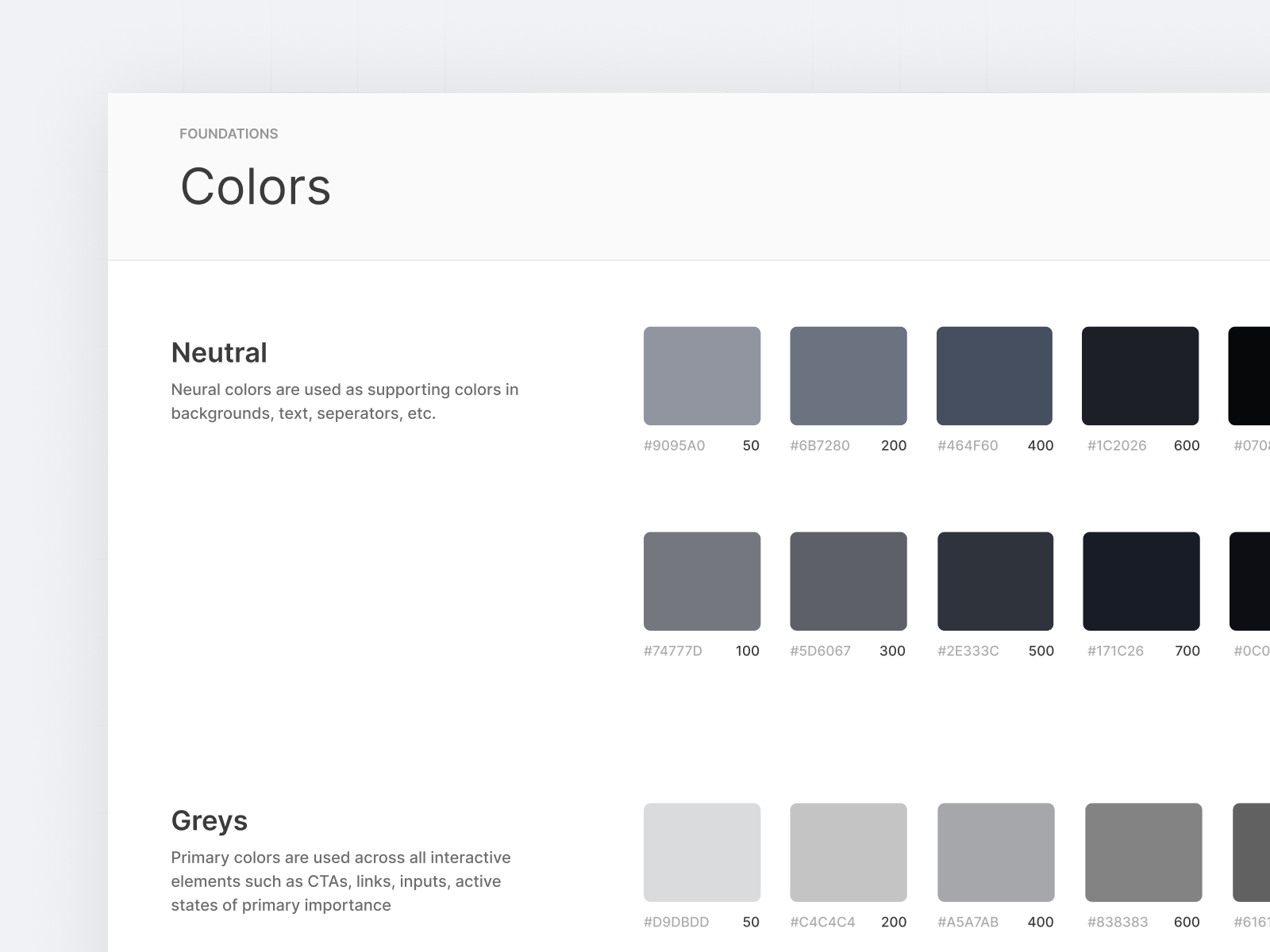
Task: Select the #9095A0 Neutral 50 swatch
Action: coord(702,375)
